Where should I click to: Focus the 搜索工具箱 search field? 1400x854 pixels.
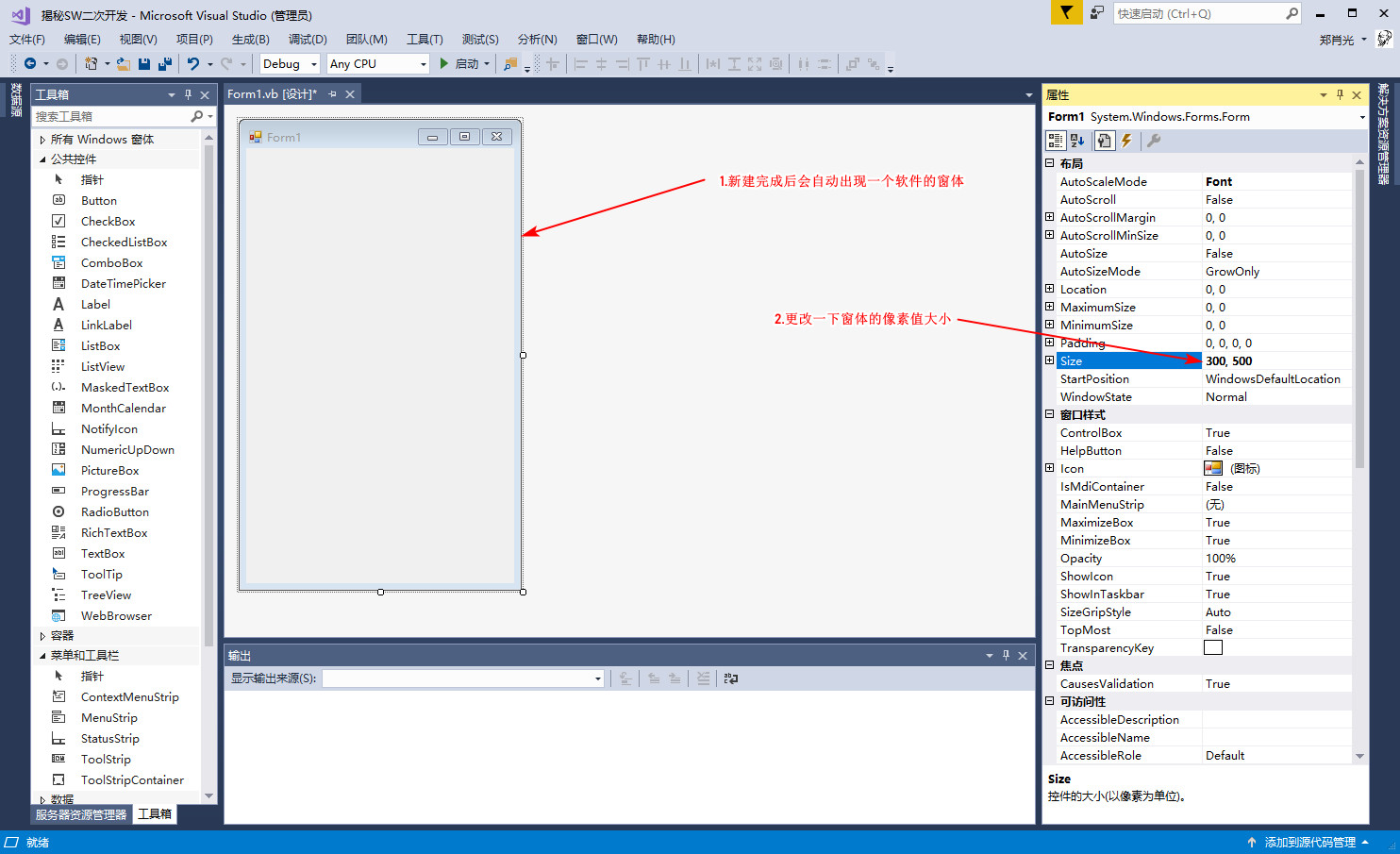pyautogui.click(x=111, y=116)
